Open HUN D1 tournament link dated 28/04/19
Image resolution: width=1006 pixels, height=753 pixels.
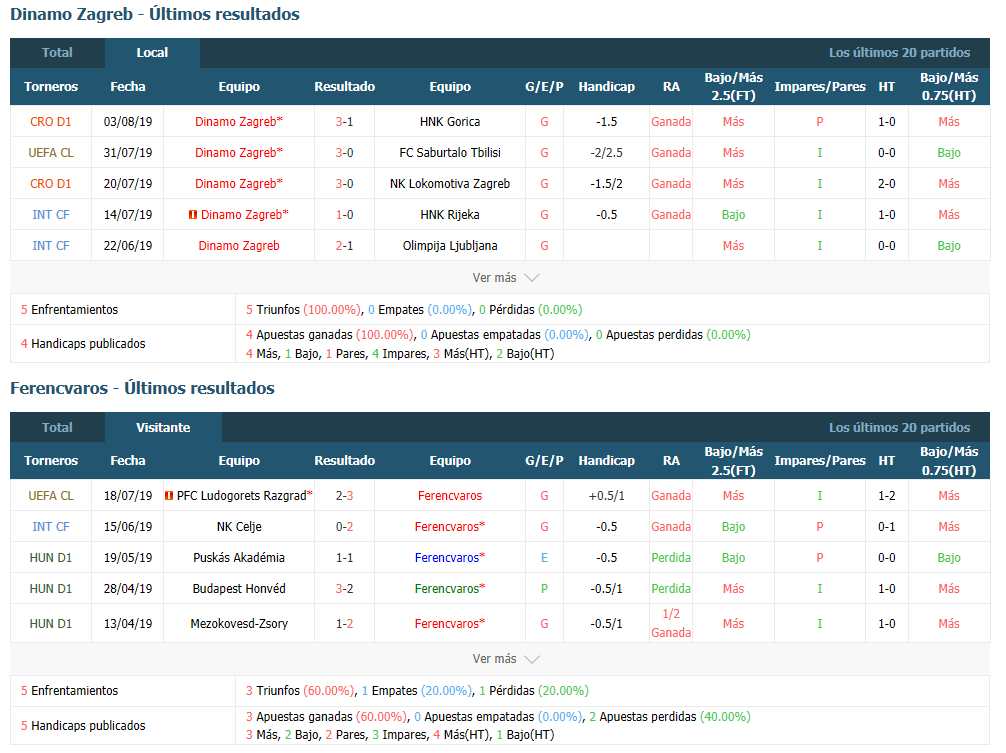click(51, 589)
